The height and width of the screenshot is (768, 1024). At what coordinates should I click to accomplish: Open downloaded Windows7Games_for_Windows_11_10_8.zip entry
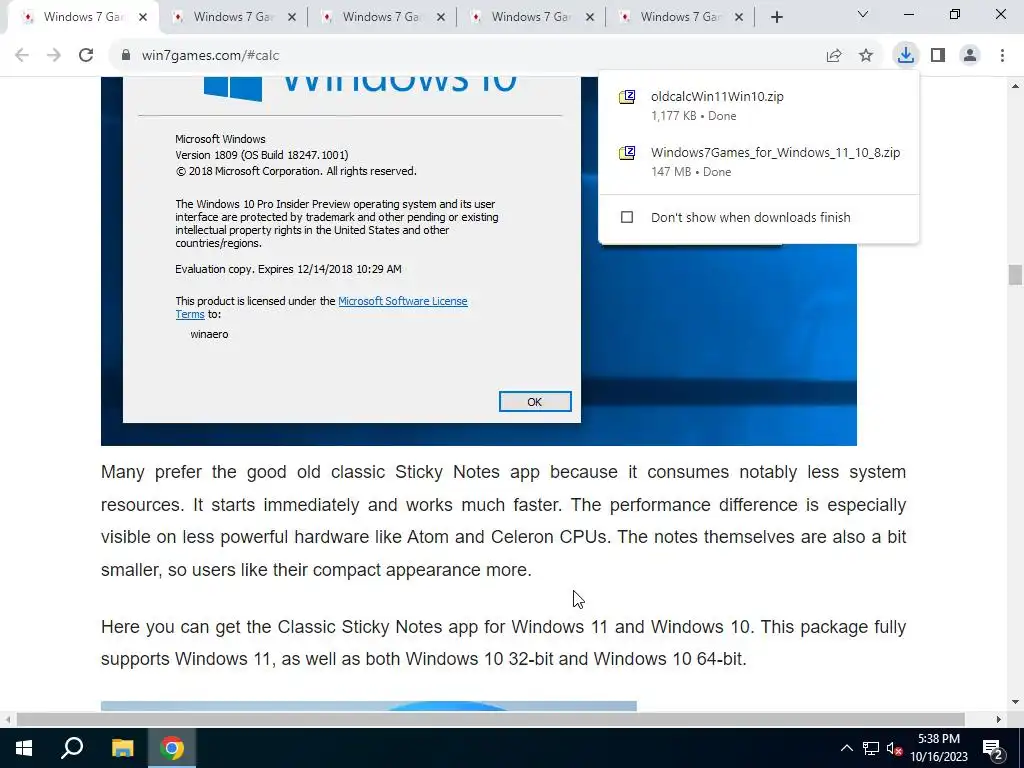point(758,161)
